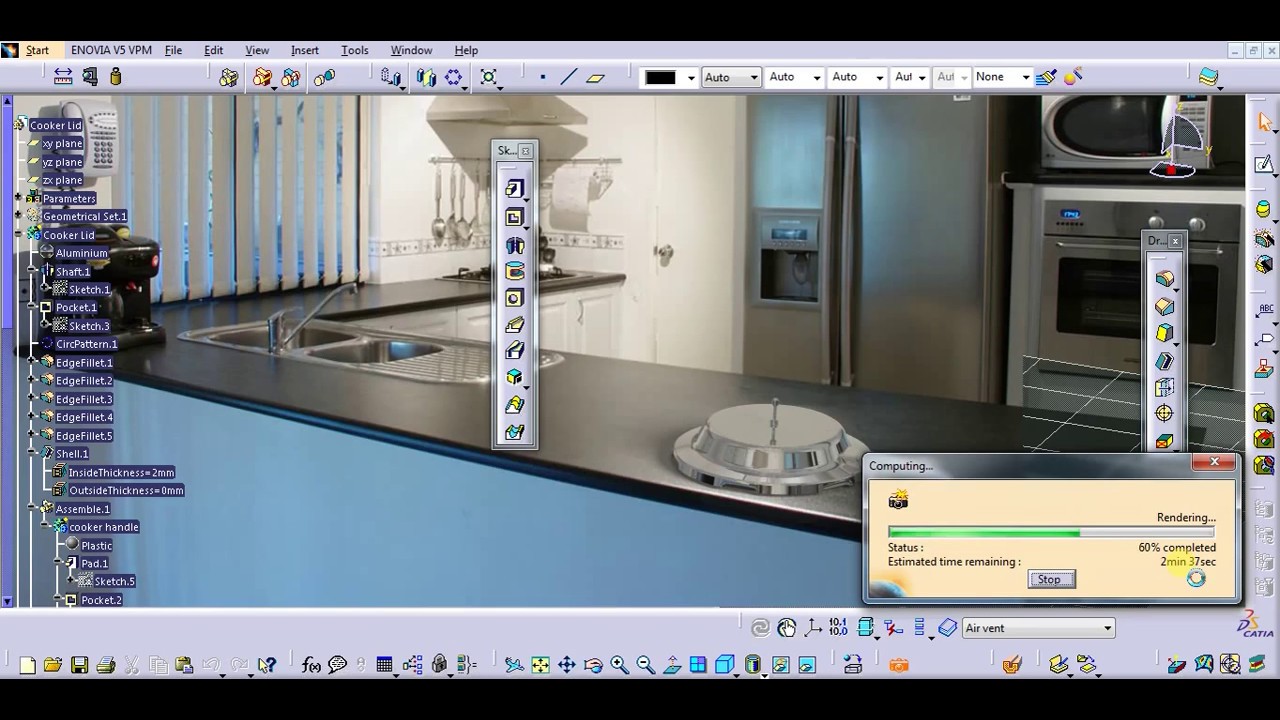Open the Start menu
Image resolution: width=1280 pixels, height=720 pixels.
click(x=37, y=50)
